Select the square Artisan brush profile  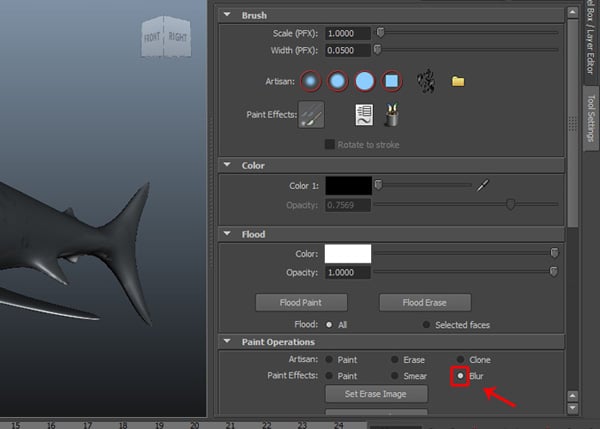[391, 81]
